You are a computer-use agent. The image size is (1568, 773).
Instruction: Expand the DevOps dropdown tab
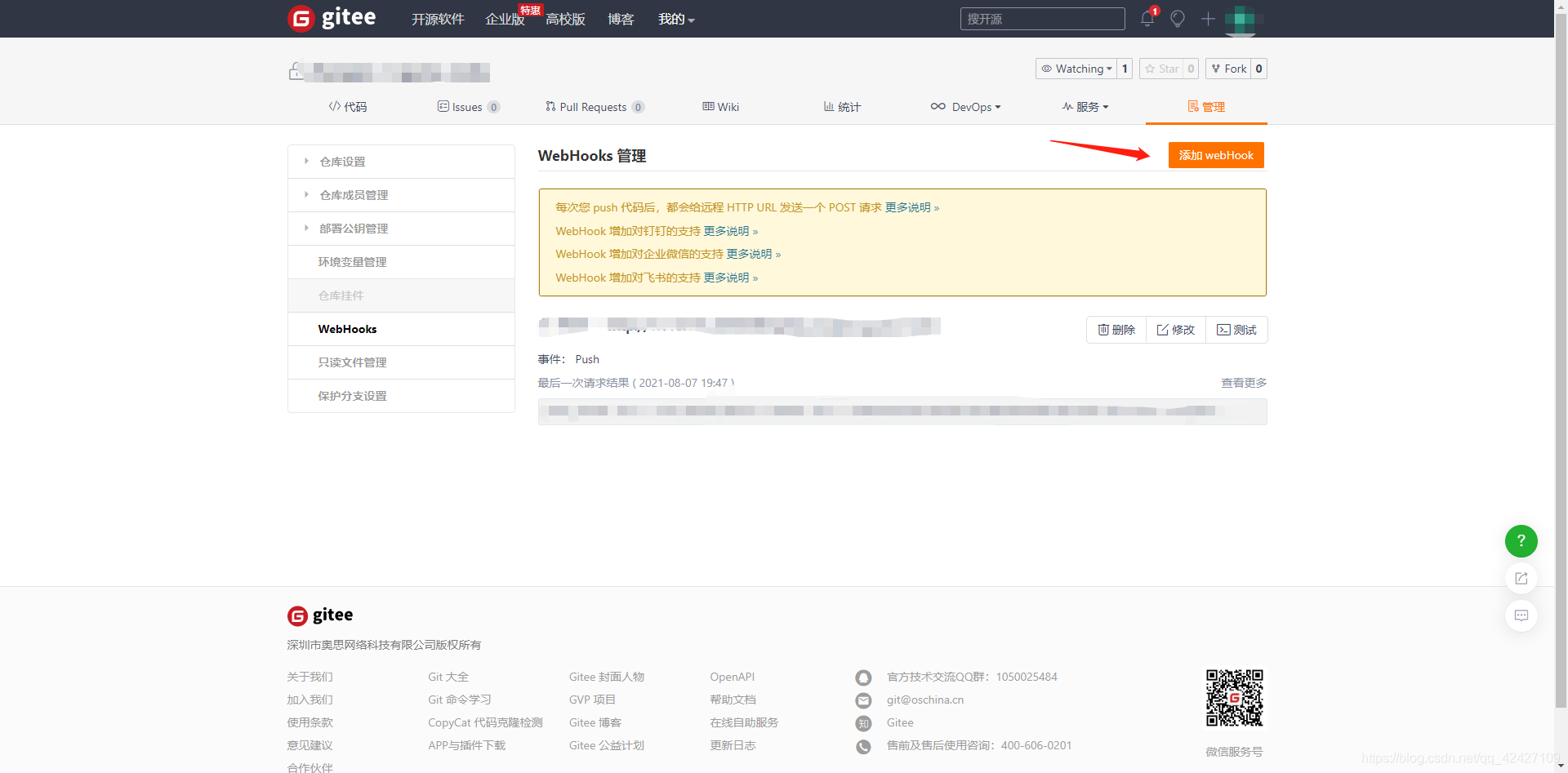965,107
